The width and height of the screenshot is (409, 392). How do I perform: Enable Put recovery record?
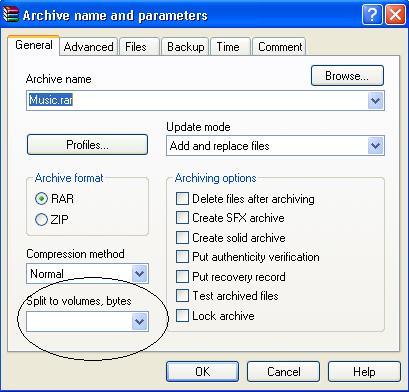click(182, 277)
